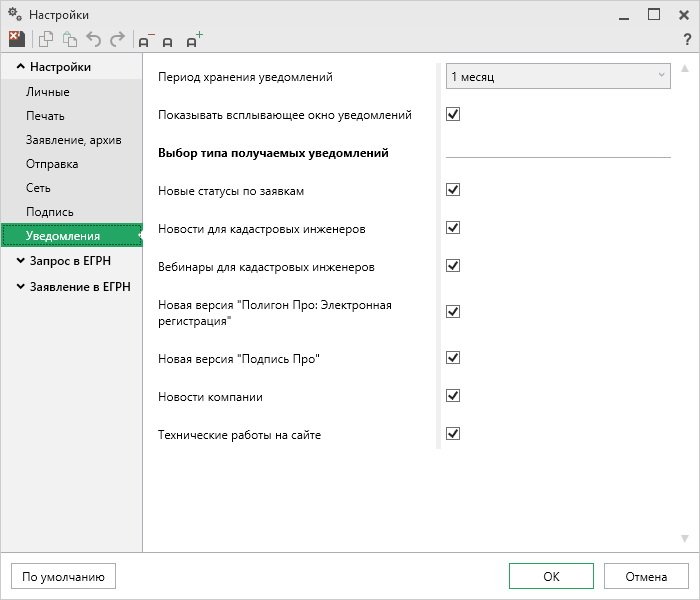Maximize the Настройки window
The height and width of the screenshot is (600, 700).
point(654,15)
